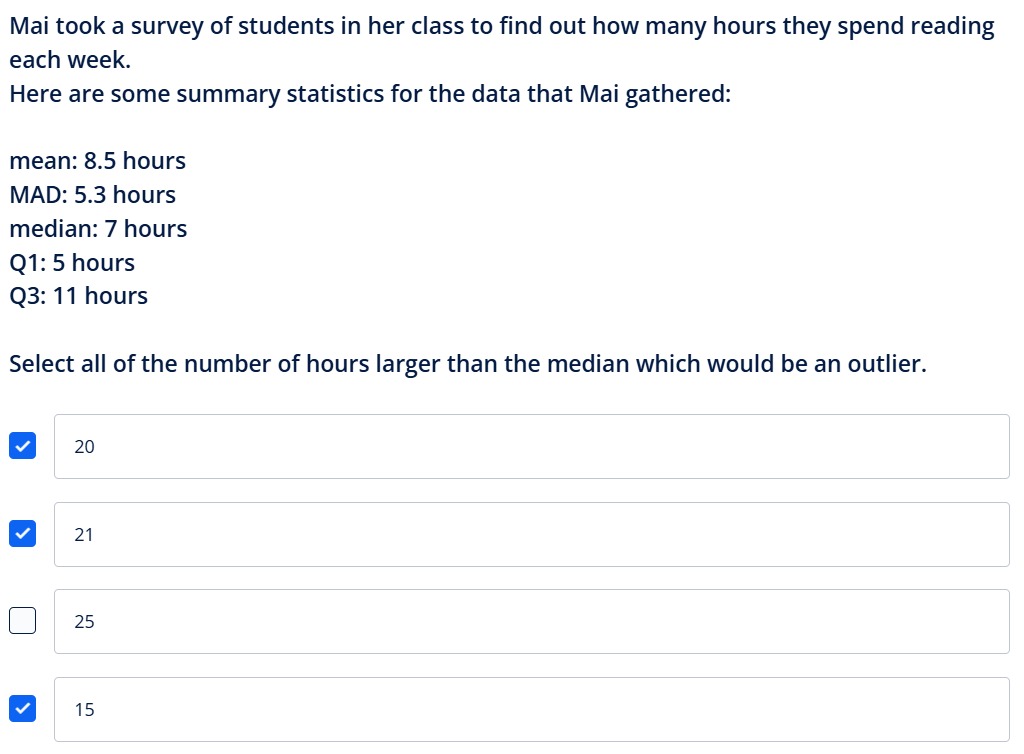Uncheck the checkbox next to 21
Viewport: 1024px width, 754px height.
(x=22, y=533)
